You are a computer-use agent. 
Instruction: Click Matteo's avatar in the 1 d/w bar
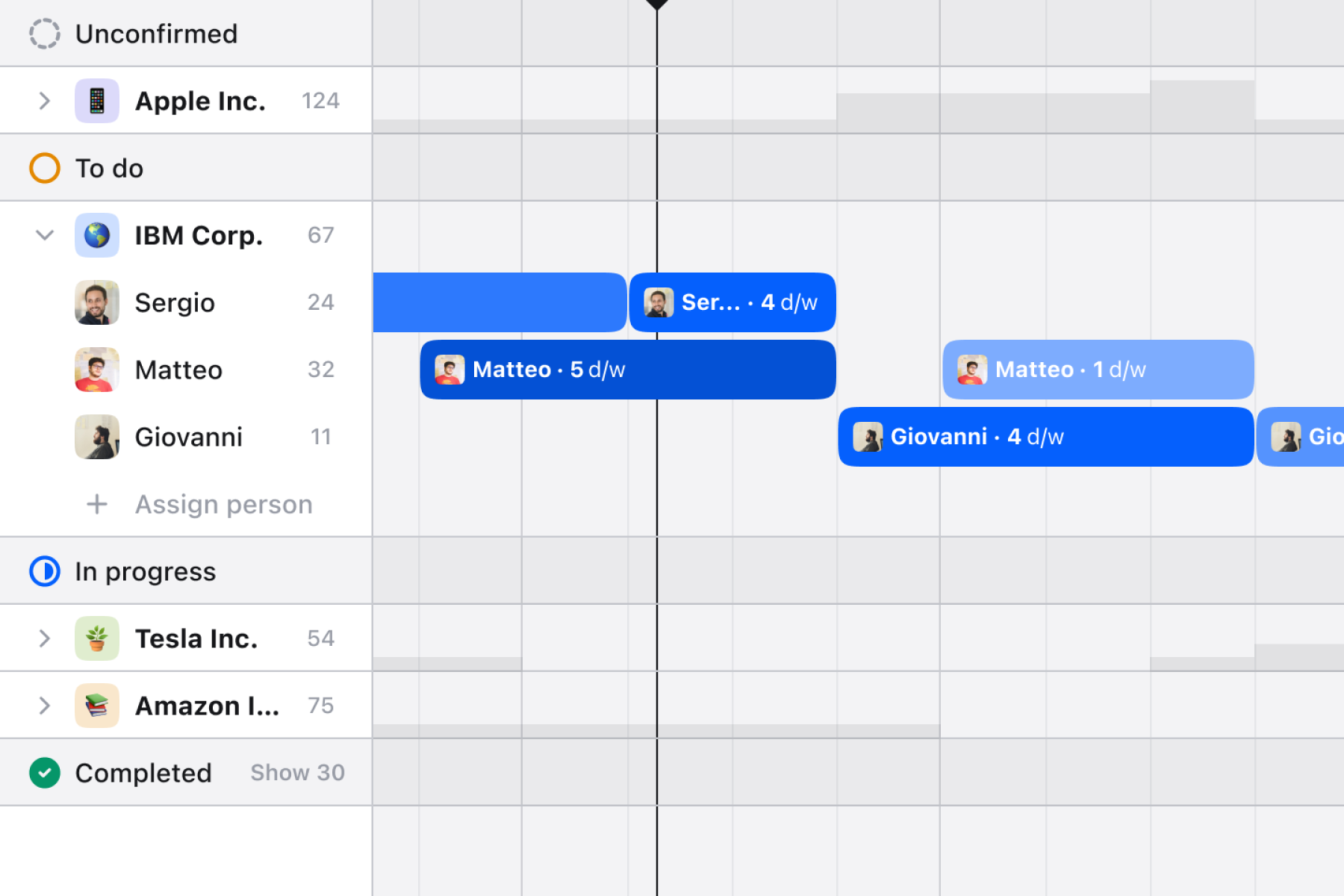click(972, 370)
